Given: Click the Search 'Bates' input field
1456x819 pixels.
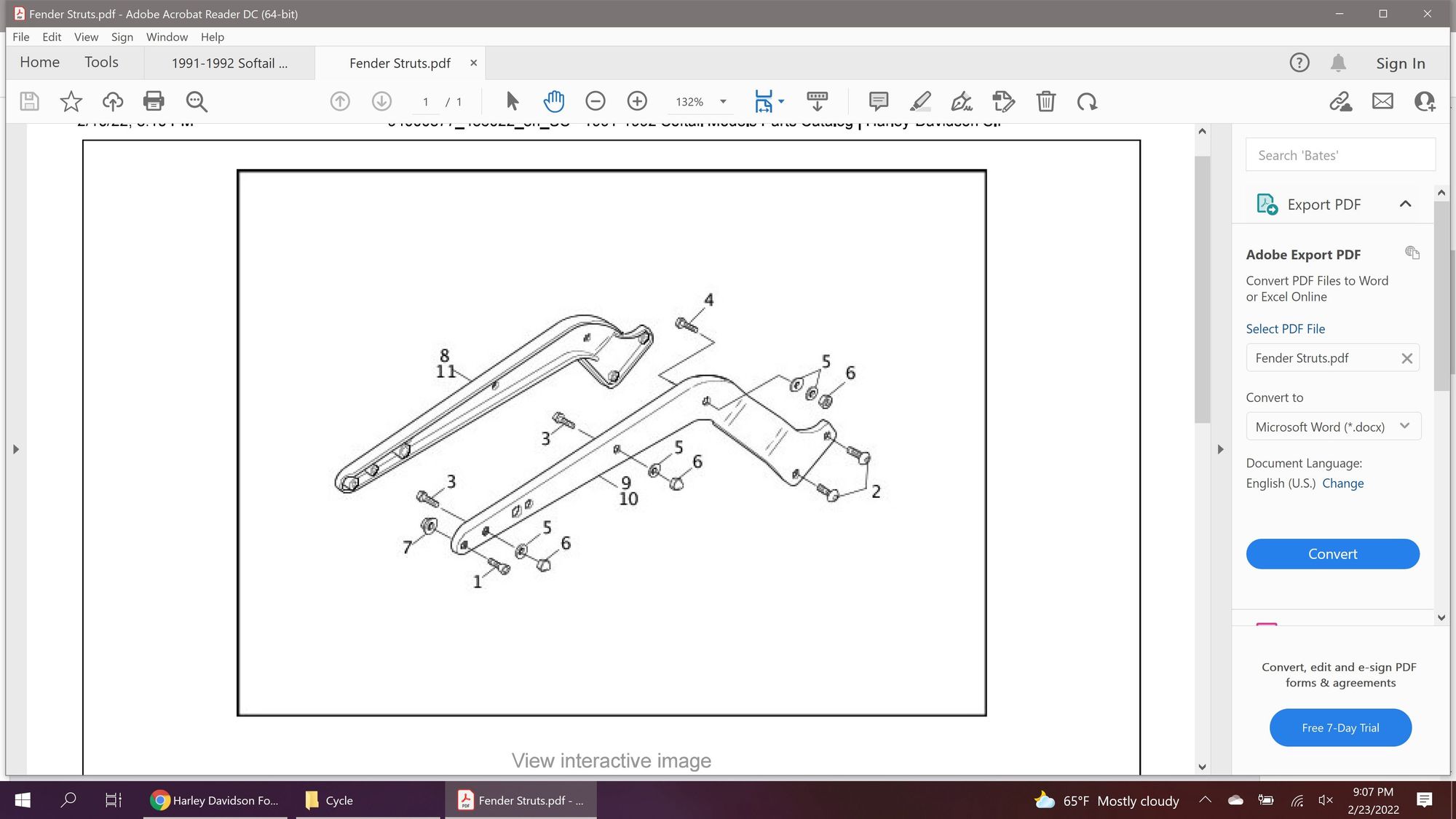Looking at the screenshot, I should (x=1340, y=155).
